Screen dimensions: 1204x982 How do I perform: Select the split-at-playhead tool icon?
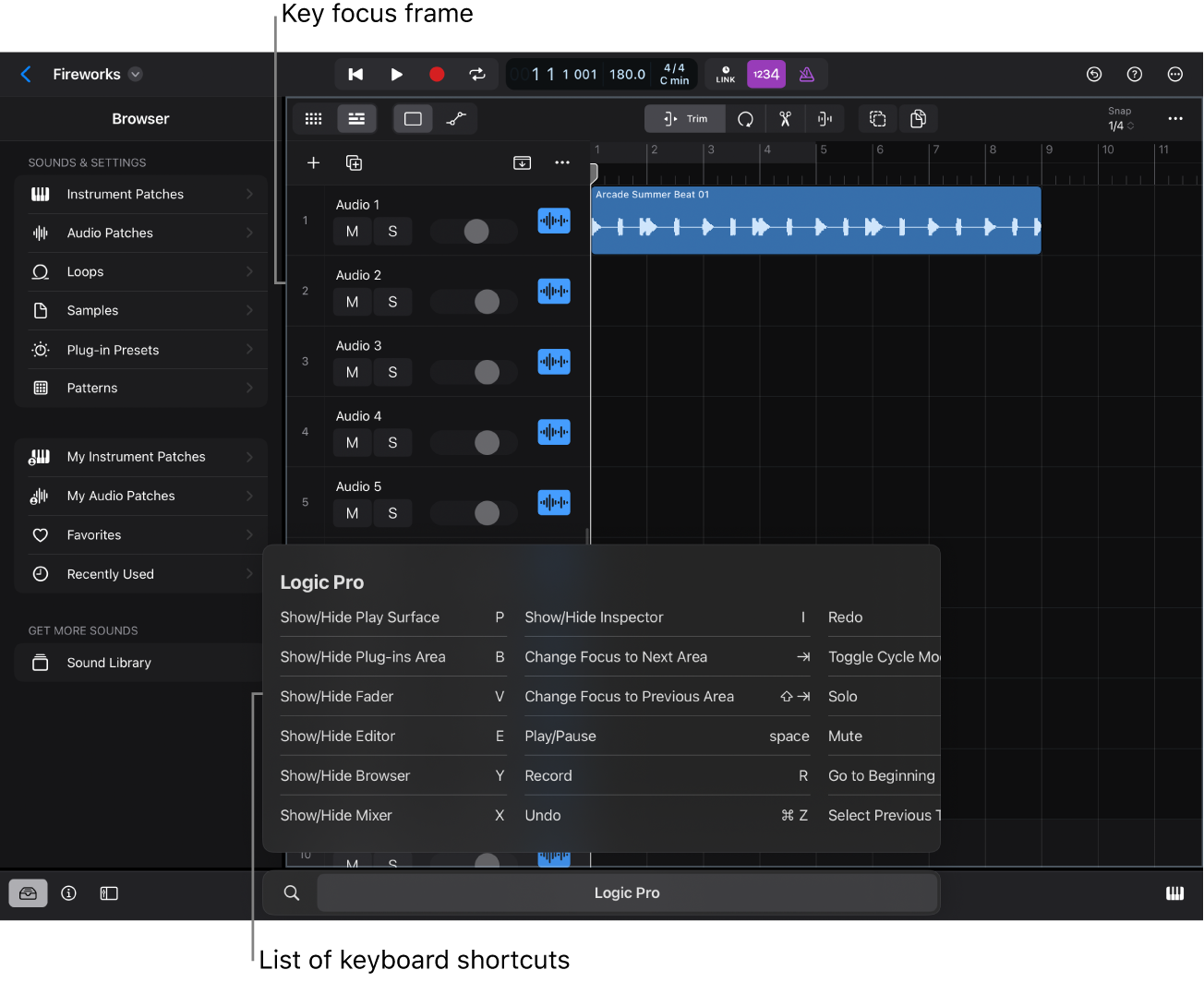coord(825,119)
